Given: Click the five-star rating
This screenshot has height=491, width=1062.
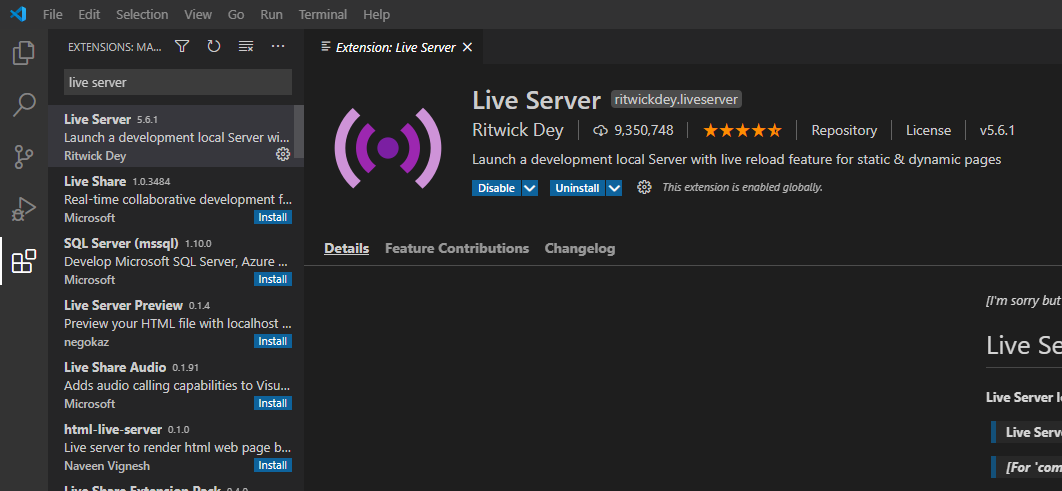Looking at the screenshot, I should (x=742, y=130).
